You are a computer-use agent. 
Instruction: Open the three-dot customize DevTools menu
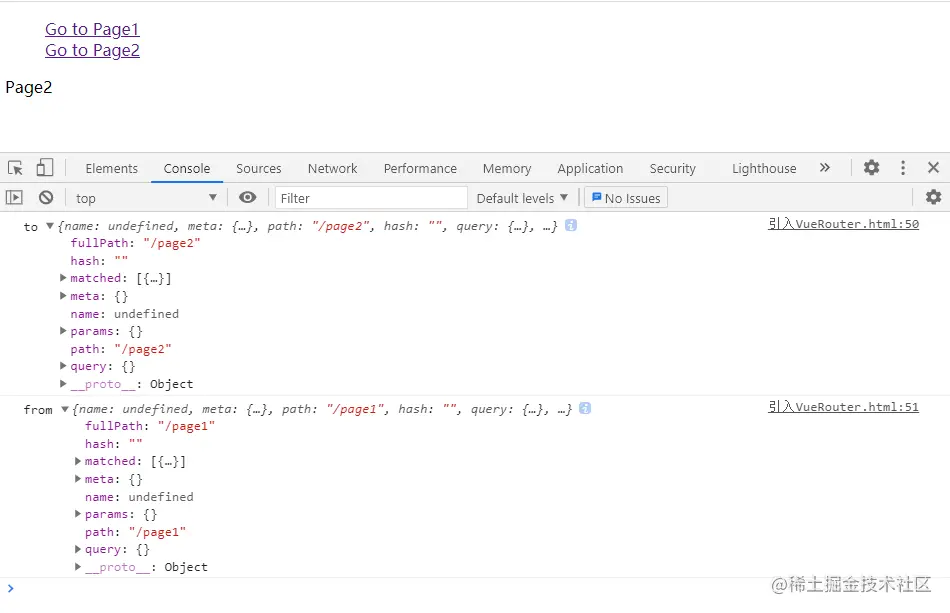(x=903, y=168)
